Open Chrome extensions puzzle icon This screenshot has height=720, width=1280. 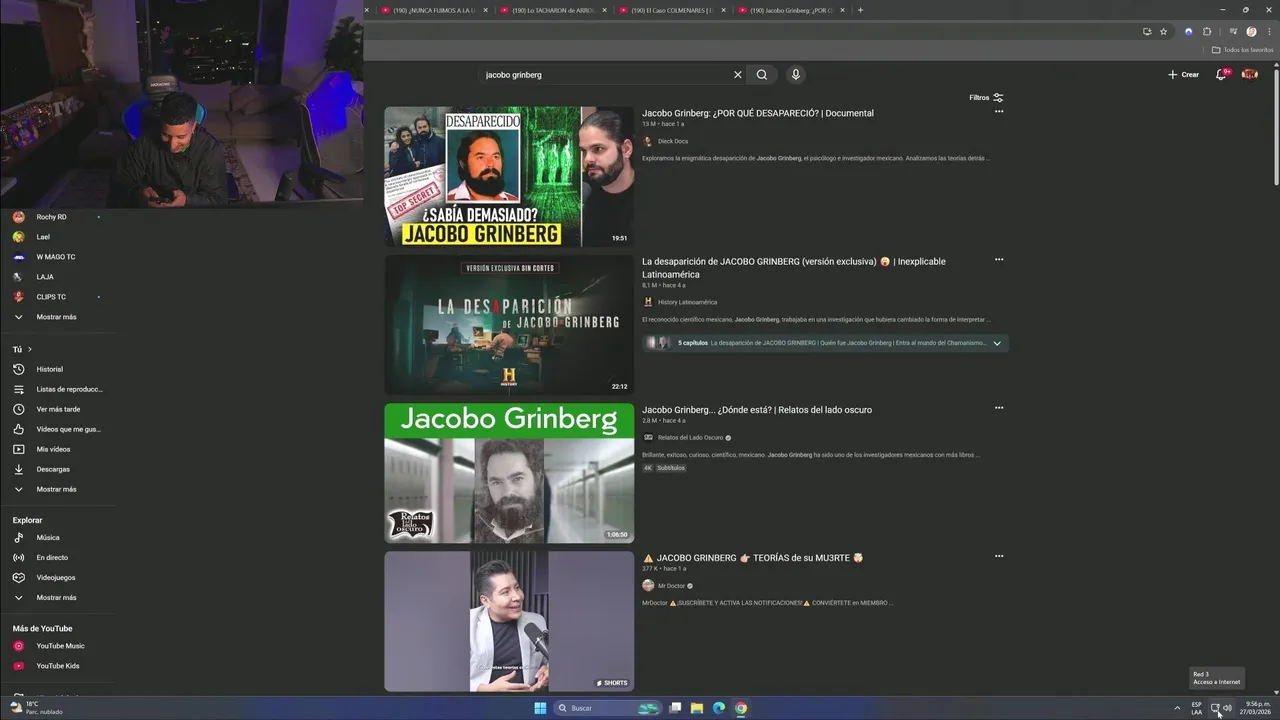coord(1207,32)
